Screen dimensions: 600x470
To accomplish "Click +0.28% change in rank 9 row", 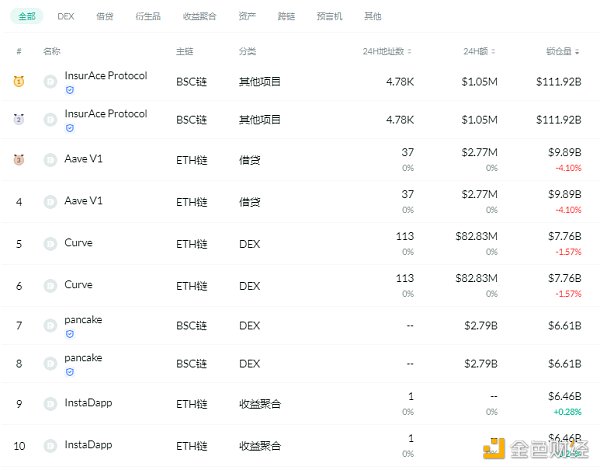I will coord(567,412).
